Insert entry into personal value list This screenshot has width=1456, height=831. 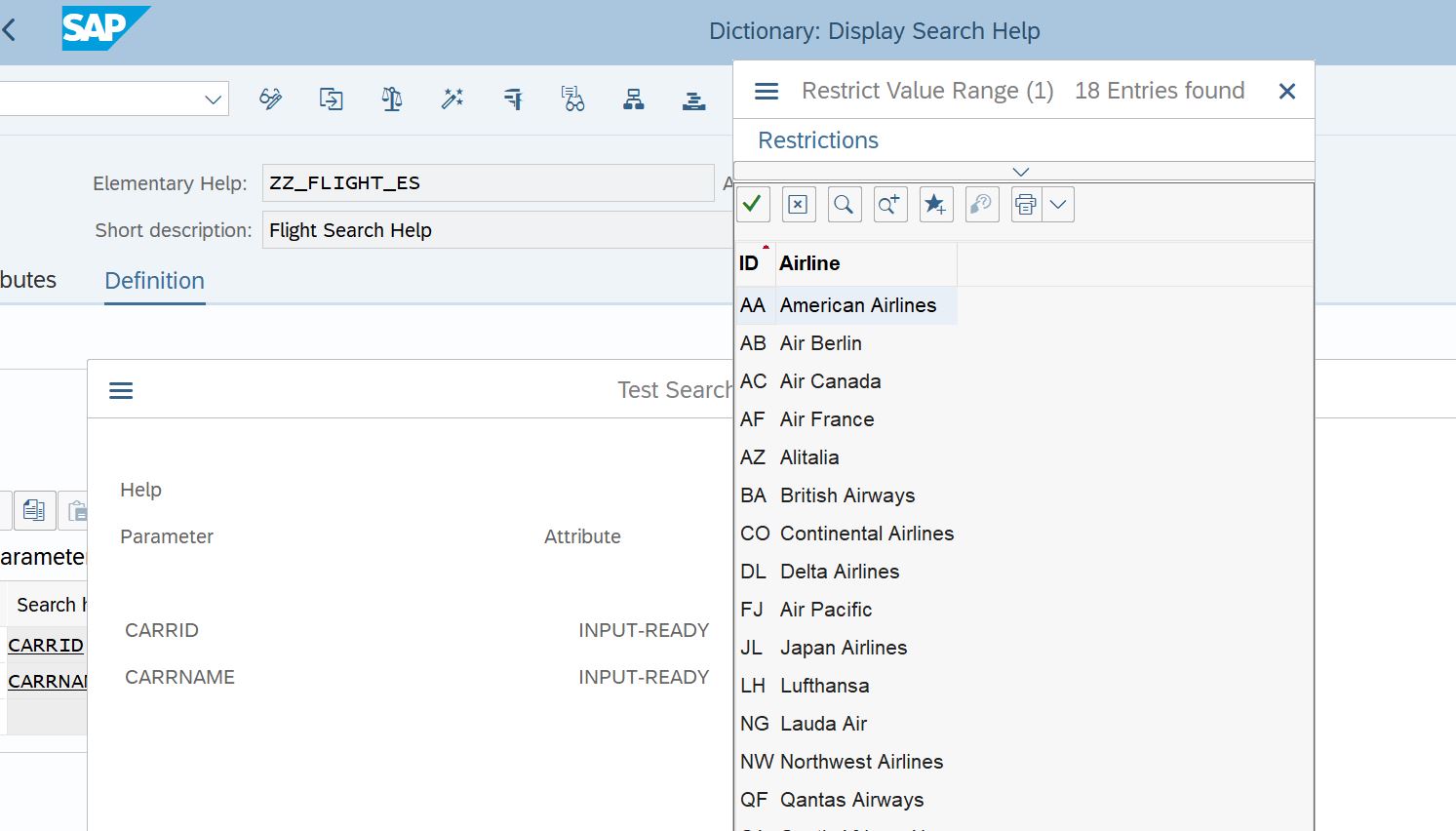[935, 204]
